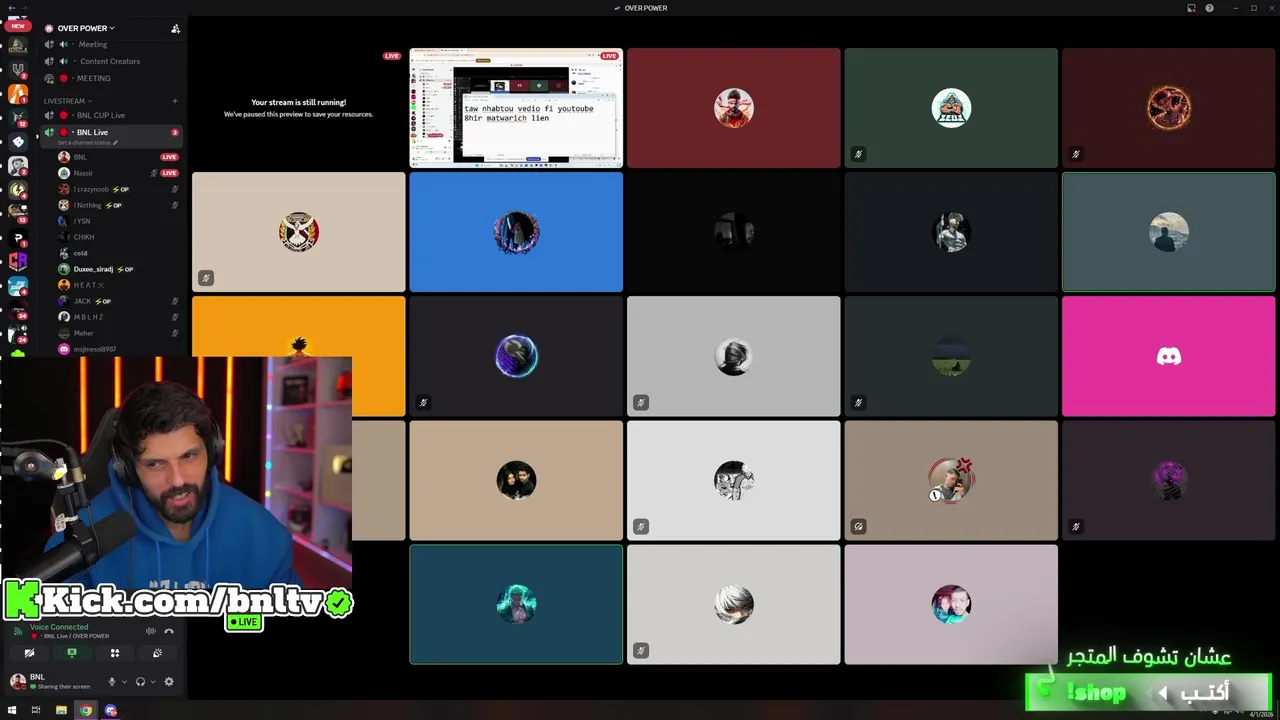1280x720 pixels.
Task: Click Set a channel status link
Action: point(84,143)
